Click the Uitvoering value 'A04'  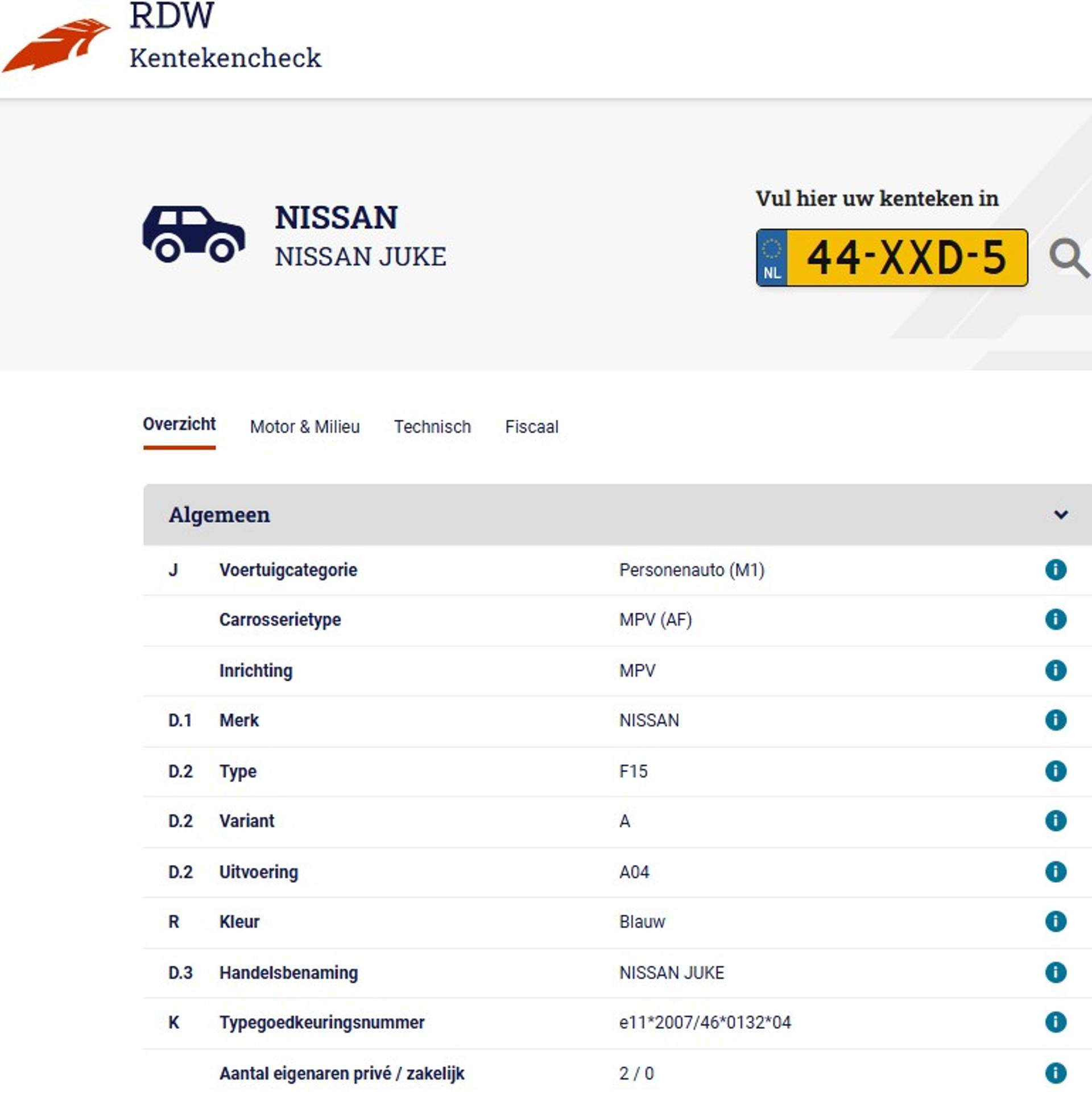[x=634, y=872]
